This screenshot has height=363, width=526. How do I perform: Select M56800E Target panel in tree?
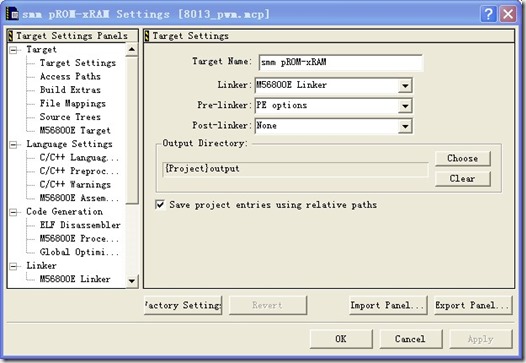(75, 131)
